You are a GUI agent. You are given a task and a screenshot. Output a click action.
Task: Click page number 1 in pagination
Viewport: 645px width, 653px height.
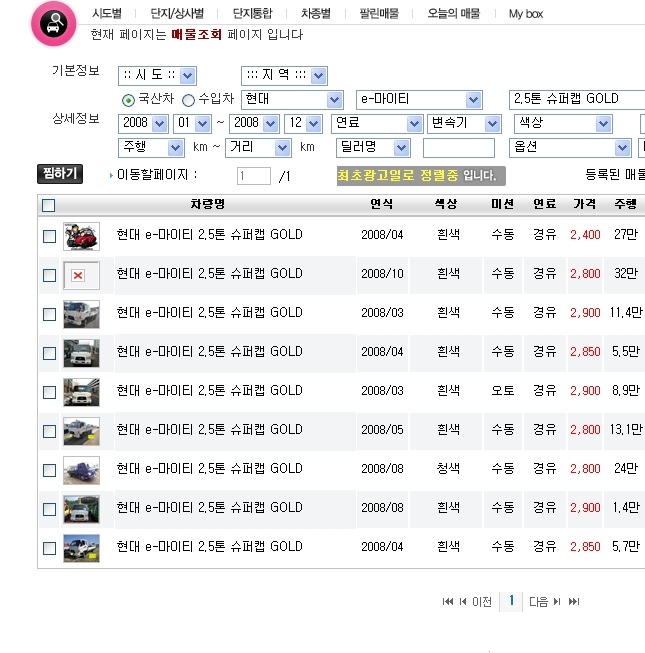[511, 601]
